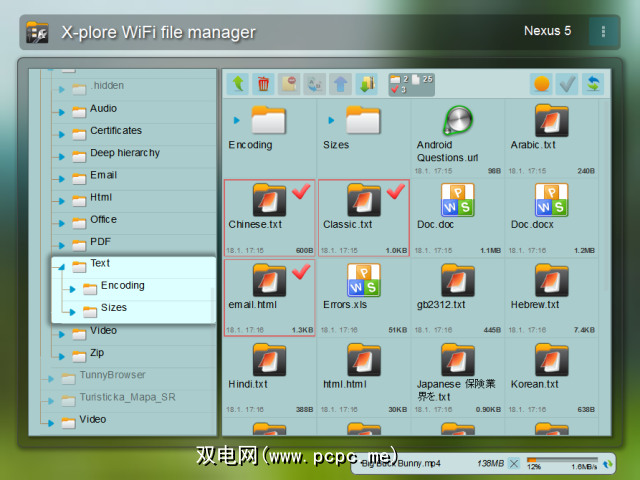The image size is (640, 480).
Task: Click the Nexus 5 device name
Action: coord(547,31)
